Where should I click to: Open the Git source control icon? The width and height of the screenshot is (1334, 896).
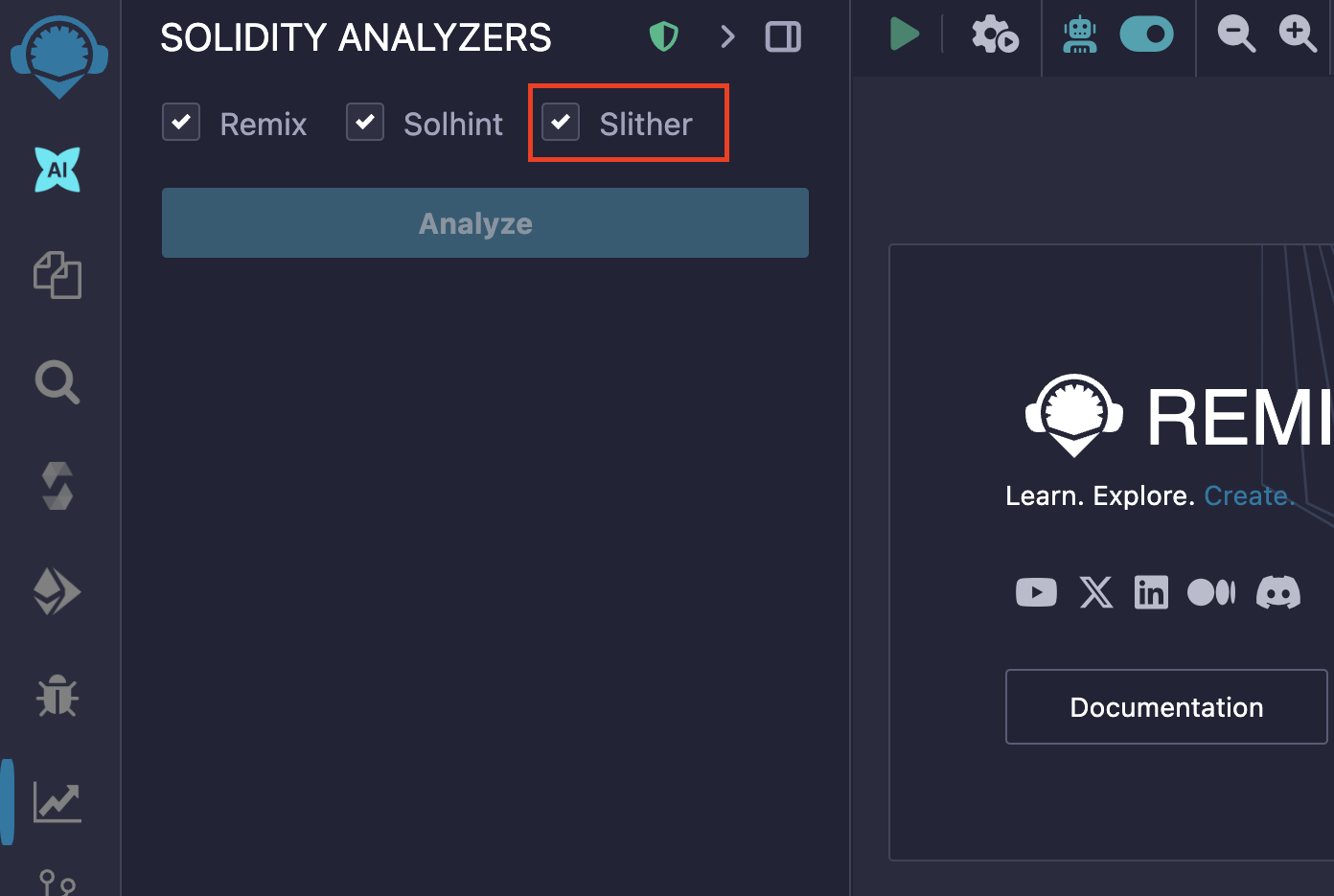[57, 882]
